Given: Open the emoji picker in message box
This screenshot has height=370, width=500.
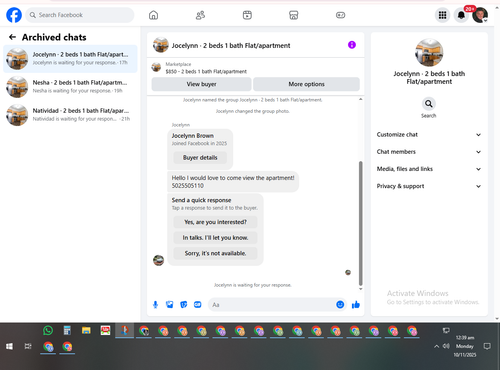Looking at the screenshot, I should 340,304.
